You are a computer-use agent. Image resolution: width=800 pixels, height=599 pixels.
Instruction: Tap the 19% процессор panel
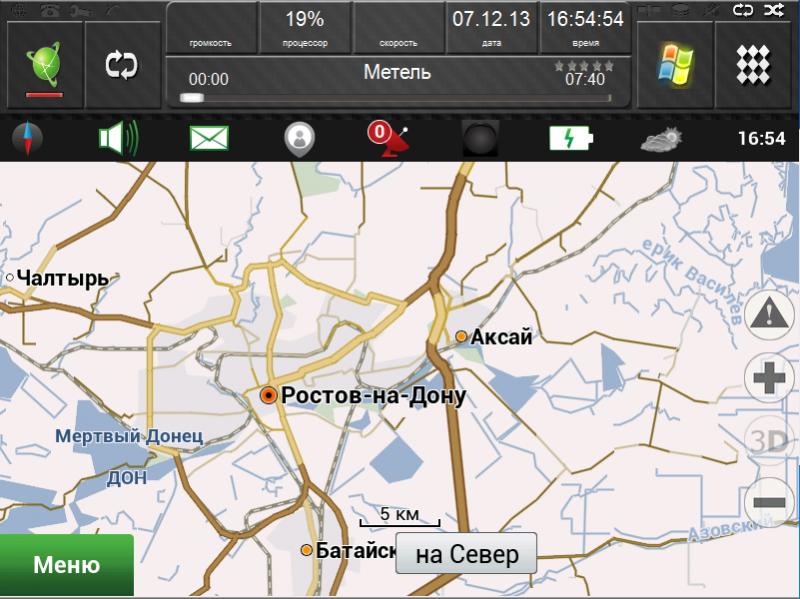click(305, 28)
